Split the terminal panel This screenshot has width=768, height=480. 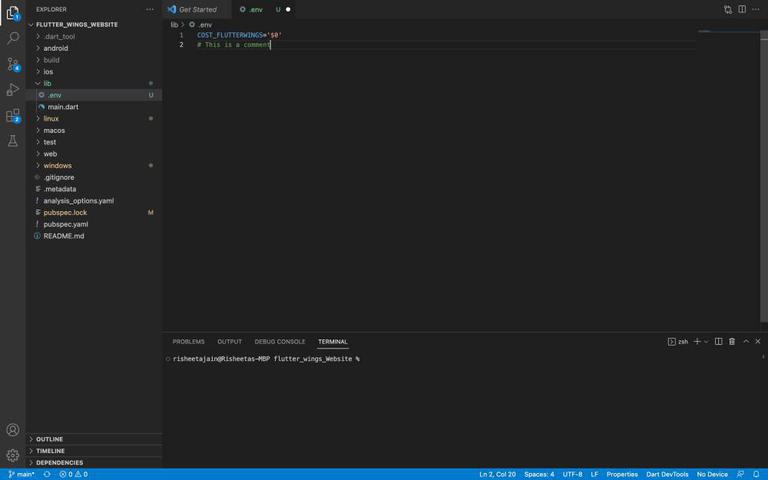pyautogui.click(x=719, y=341)
